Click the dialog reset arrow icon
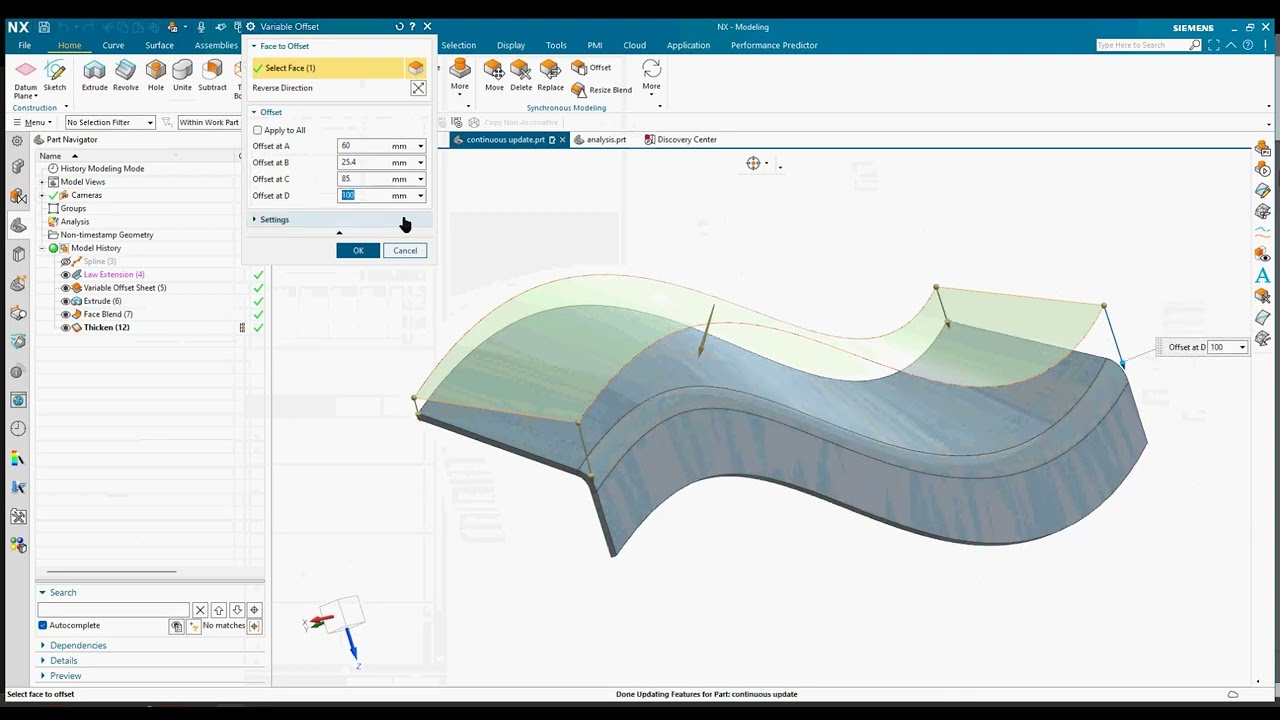This screenshot has width=1280, height=720. coord(399,27)
